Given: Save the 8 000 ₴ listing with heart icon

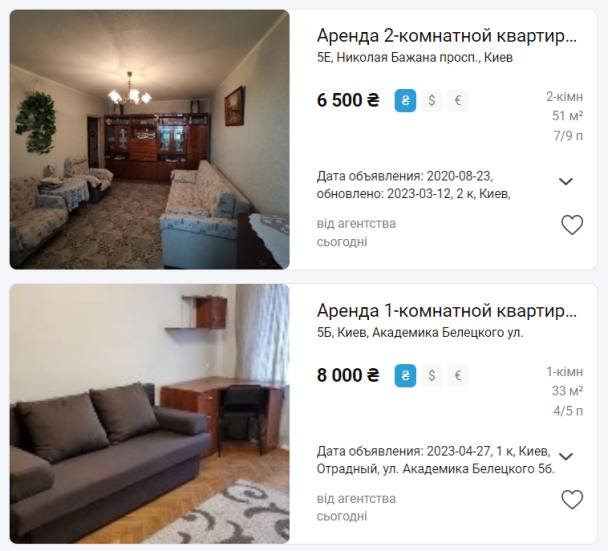Looking at the screenshot, I should (572, 499).
